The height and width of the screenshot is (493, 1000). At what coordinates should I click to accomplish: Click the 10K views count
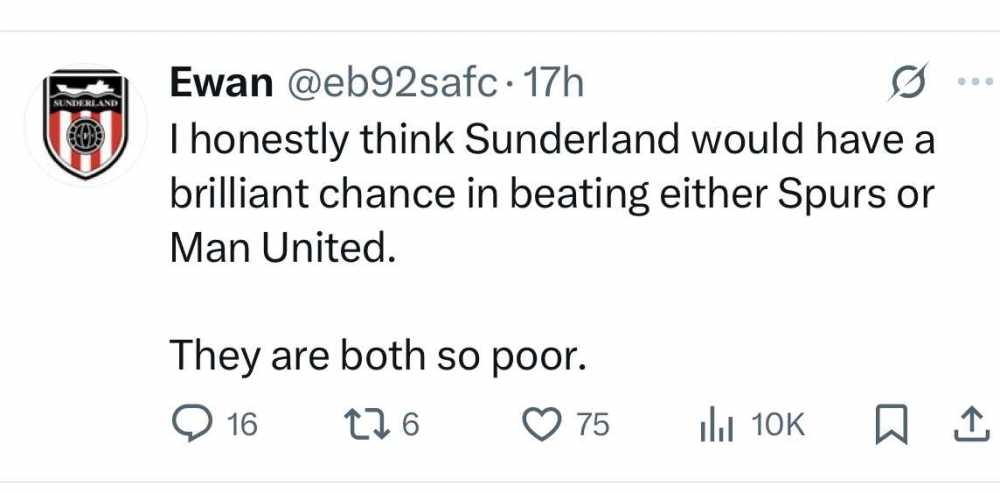[x=779, y=425]
